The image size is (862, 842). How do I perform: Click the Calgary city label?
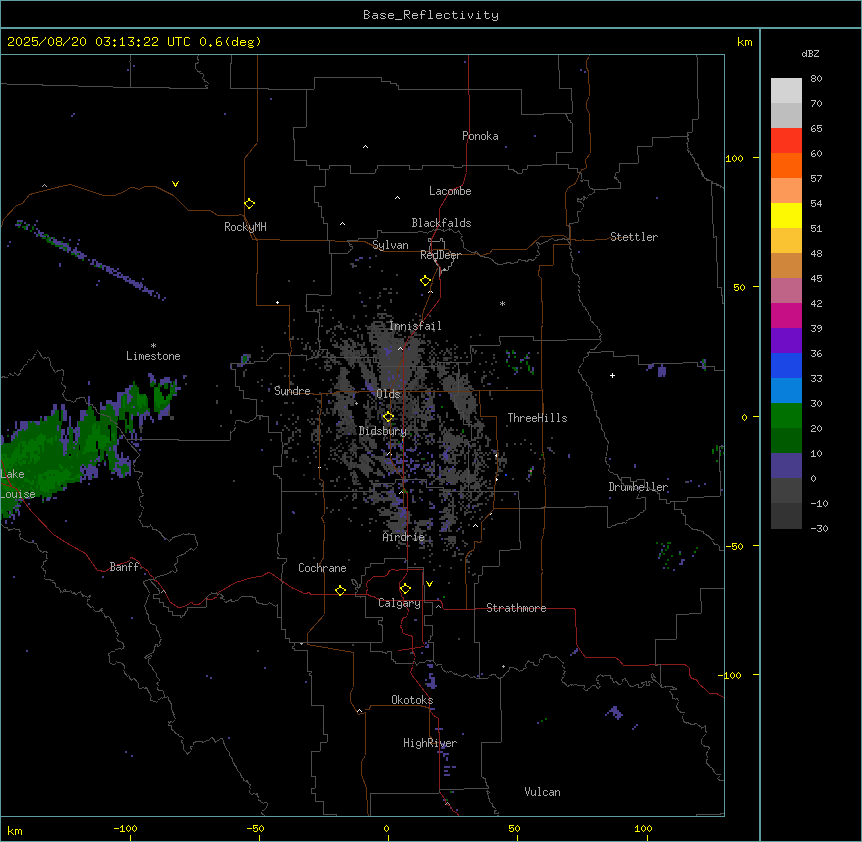tap(399, 603)
